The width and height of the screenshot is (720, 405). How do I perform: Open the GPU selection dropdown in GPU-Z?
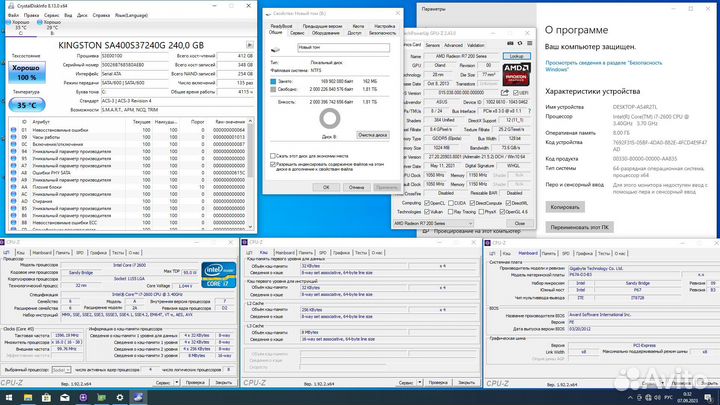(433, 223)
